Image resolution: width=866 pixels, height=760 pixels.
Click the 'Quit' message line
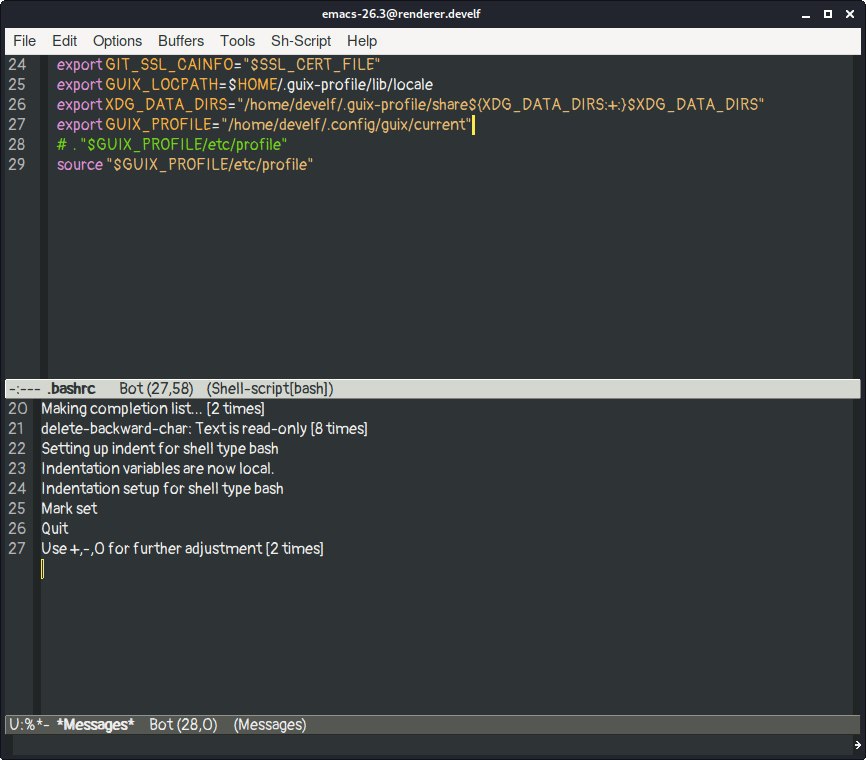click(55, 529)
